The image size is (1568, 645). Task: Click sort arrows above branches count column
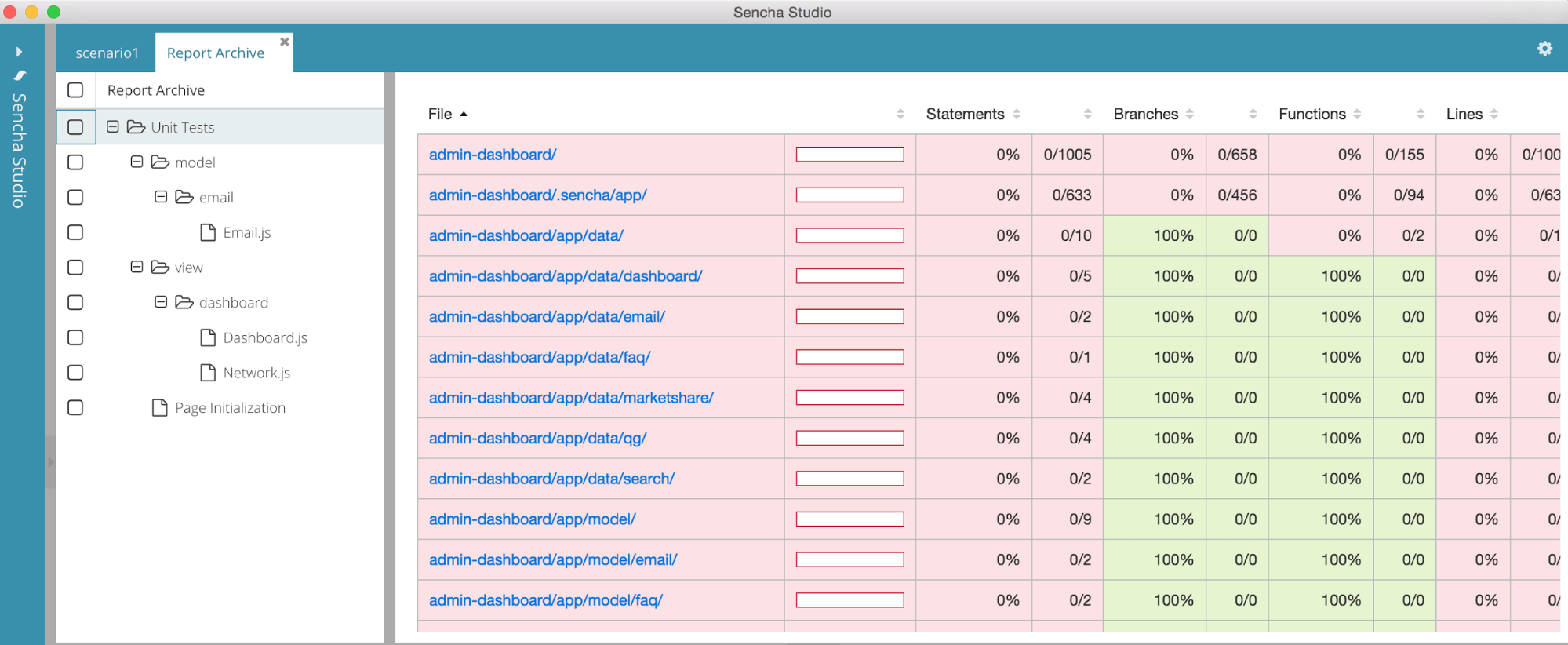1253,114
